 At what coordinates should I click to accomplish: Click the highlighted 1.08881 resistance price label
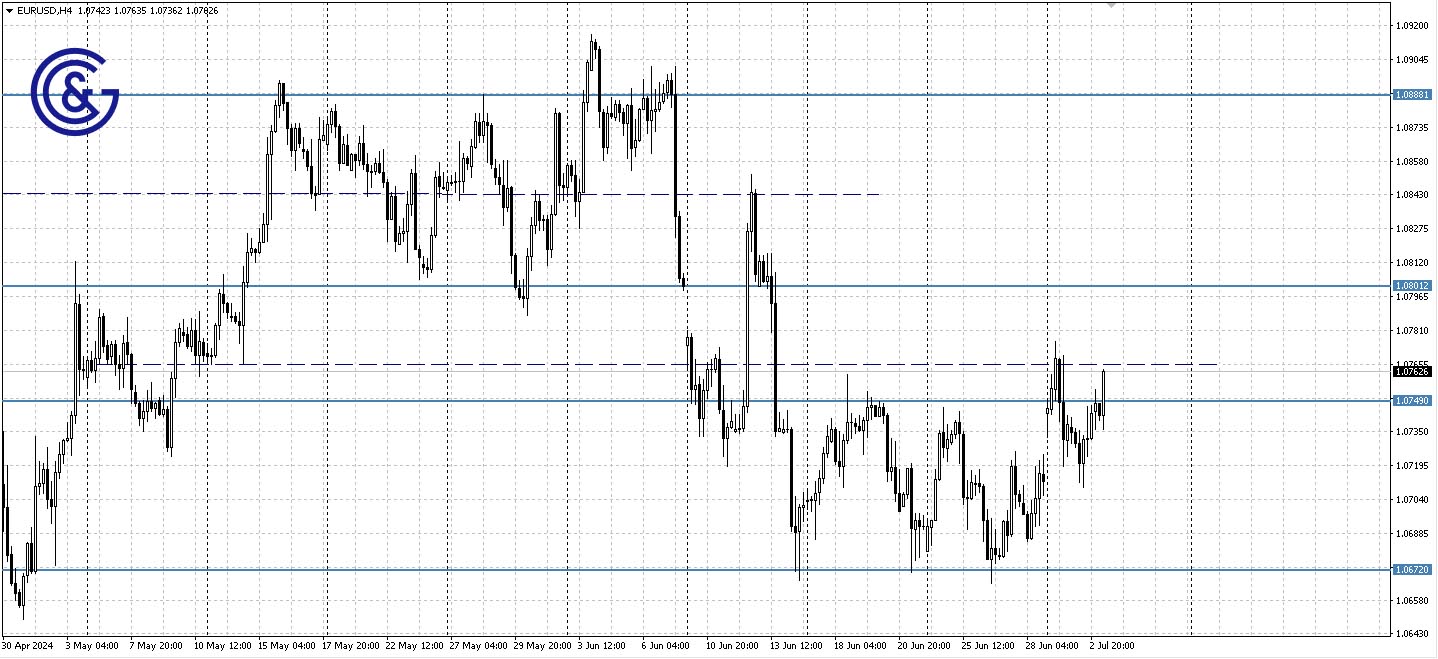click(x=1411, y=96)
